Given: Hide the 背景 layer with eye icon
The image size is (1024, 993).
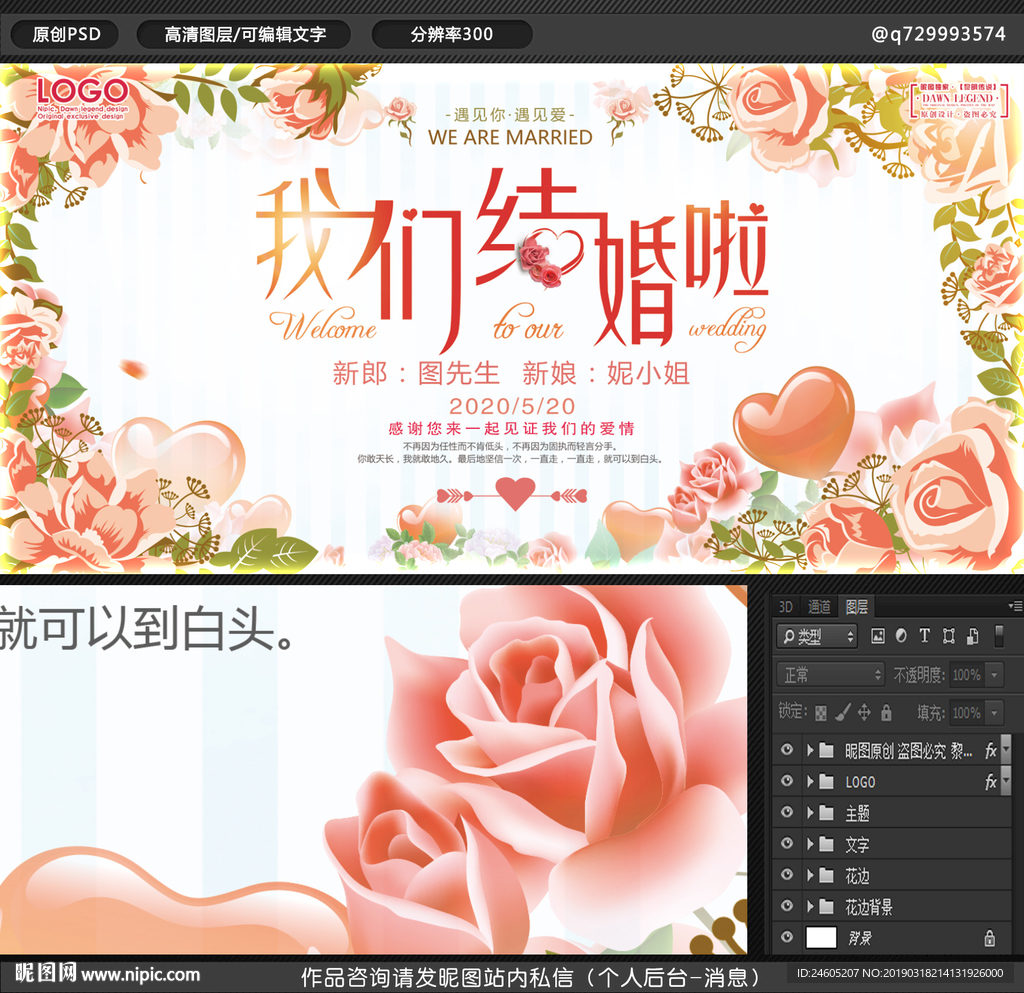Looking at the screenshot, I should (787, 937).
